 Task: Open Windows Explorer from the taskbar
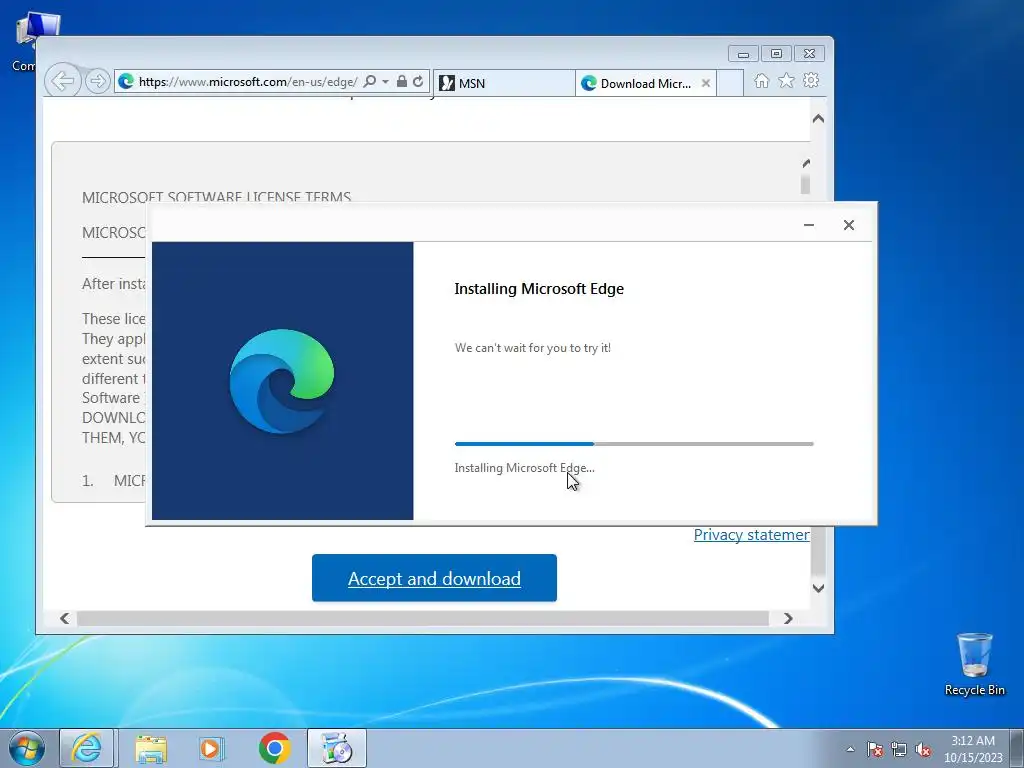[x=151, y=748]
